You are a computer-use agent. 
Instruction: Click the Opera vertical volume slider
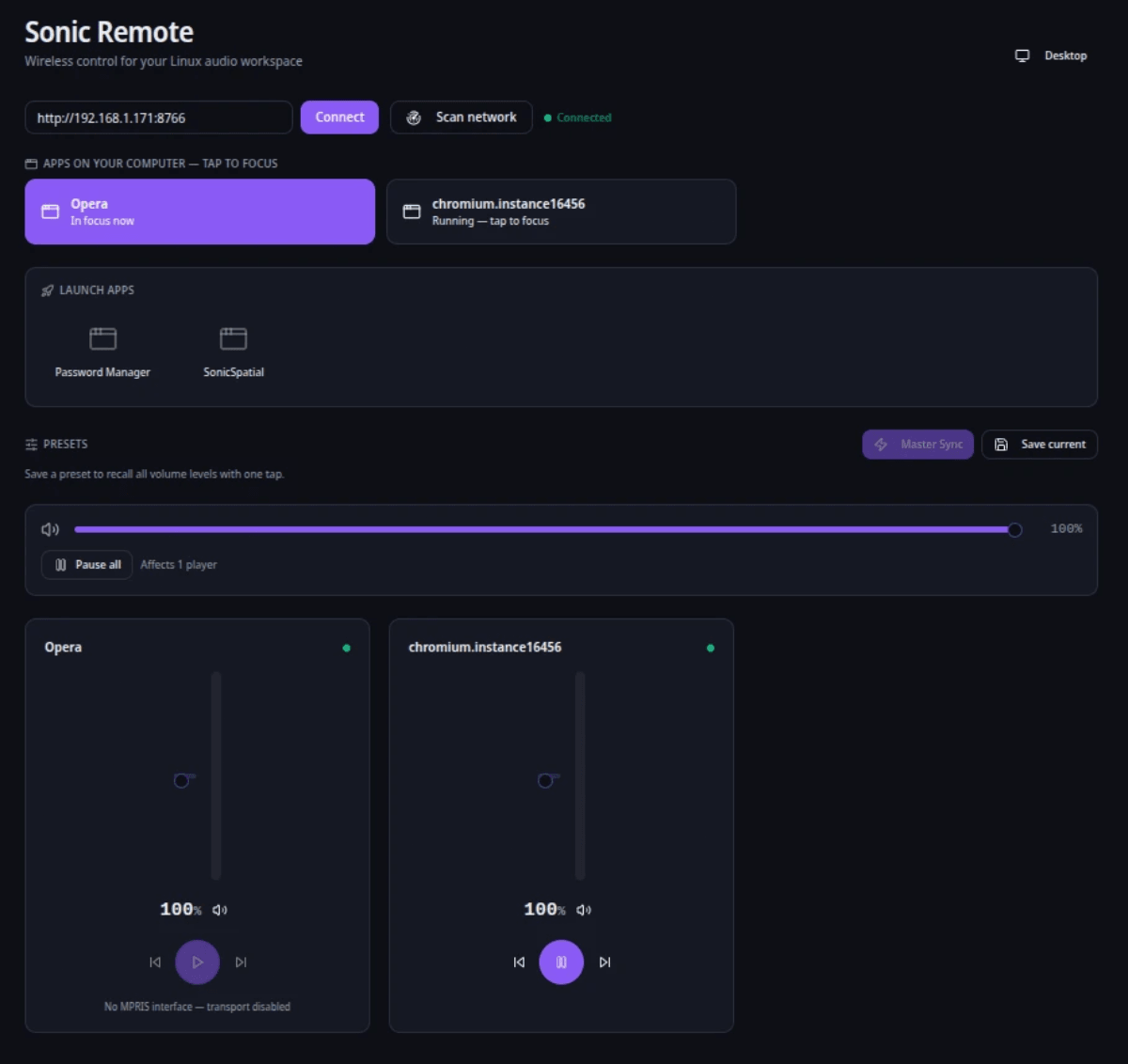pos(216,775)
